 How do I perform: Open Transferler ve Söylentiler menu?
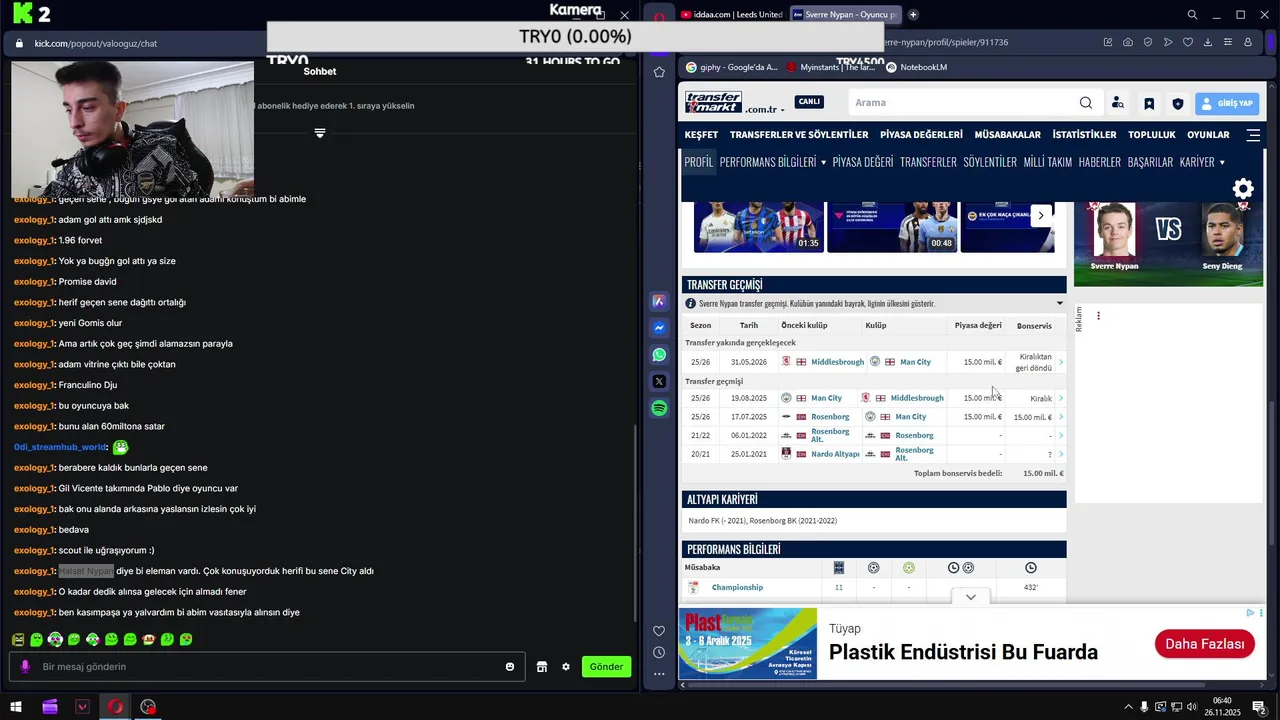click(x=799, y=135)
